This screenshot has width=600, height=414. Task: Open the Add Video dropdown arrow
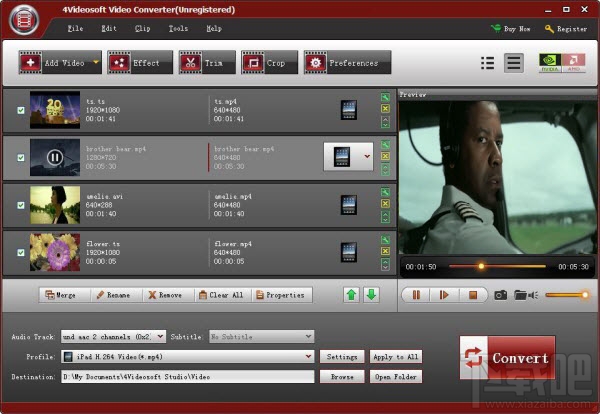click(x=96, y=62)
